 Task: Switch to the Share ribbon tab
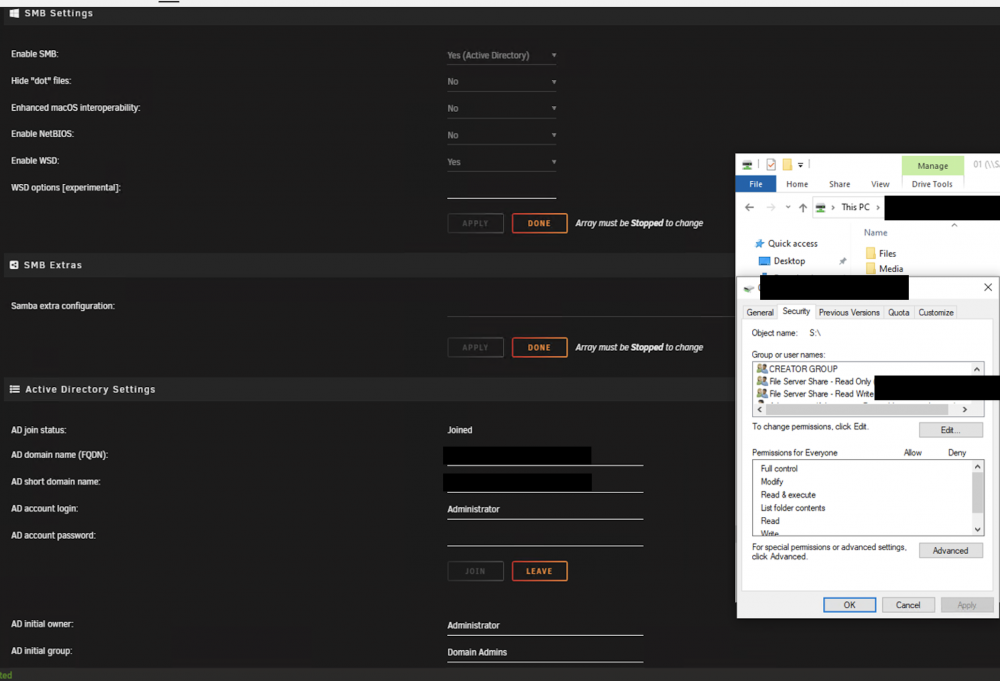(839, 184)
